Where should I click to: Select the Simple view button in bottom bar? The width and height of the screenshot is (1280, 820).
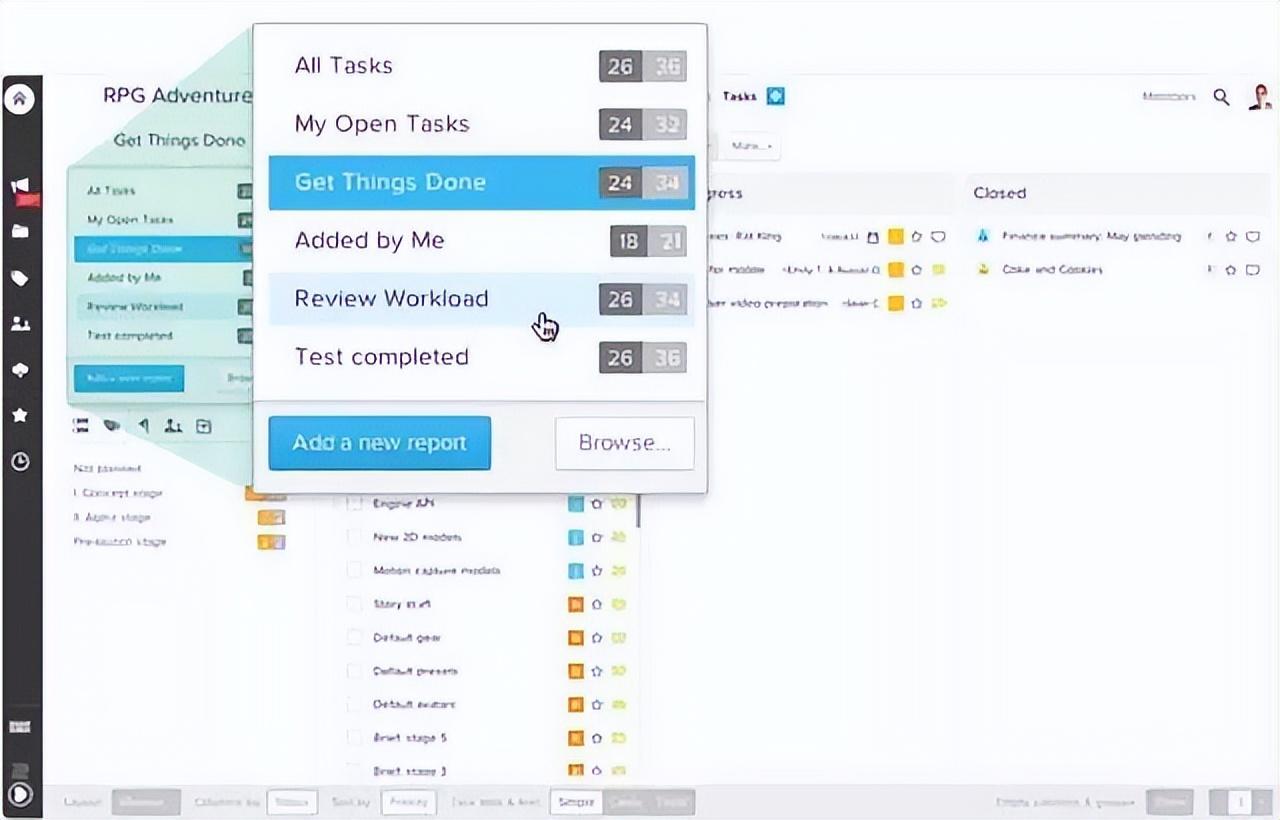click(x=576, y=802)
